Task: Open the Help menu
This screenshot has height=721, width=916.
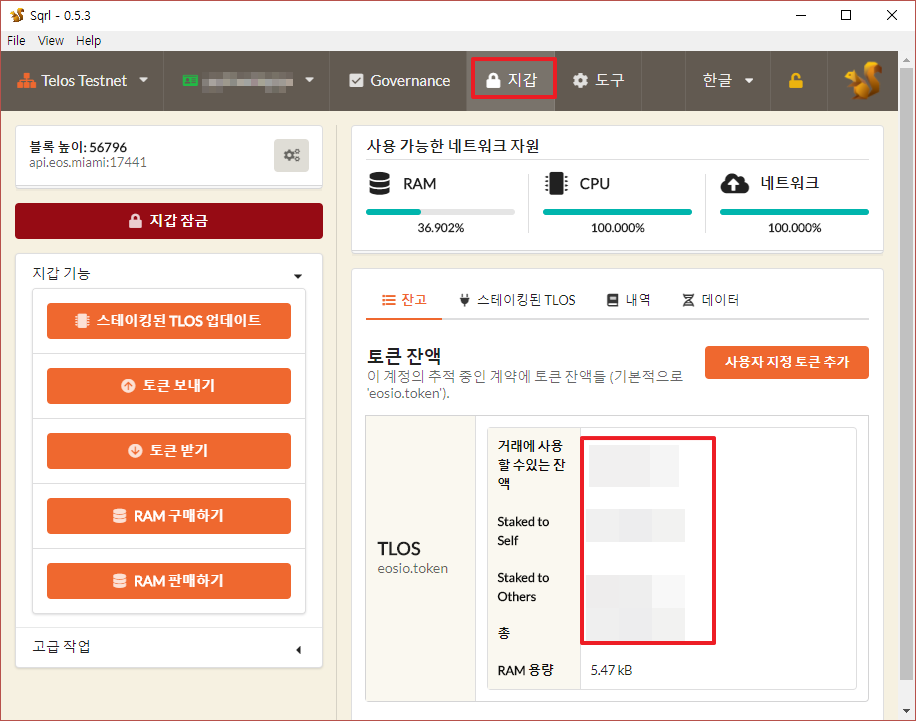Action: click(88, 40)
